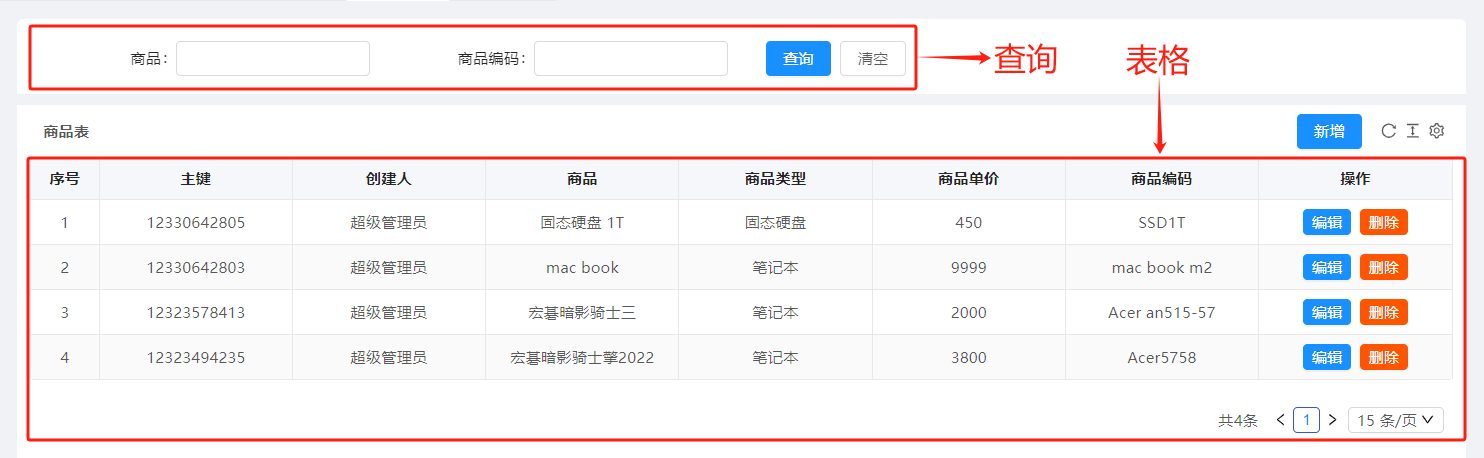Go to previous page arrow
Screen dimensions: 1484x458
click(x=1281, y=420)
